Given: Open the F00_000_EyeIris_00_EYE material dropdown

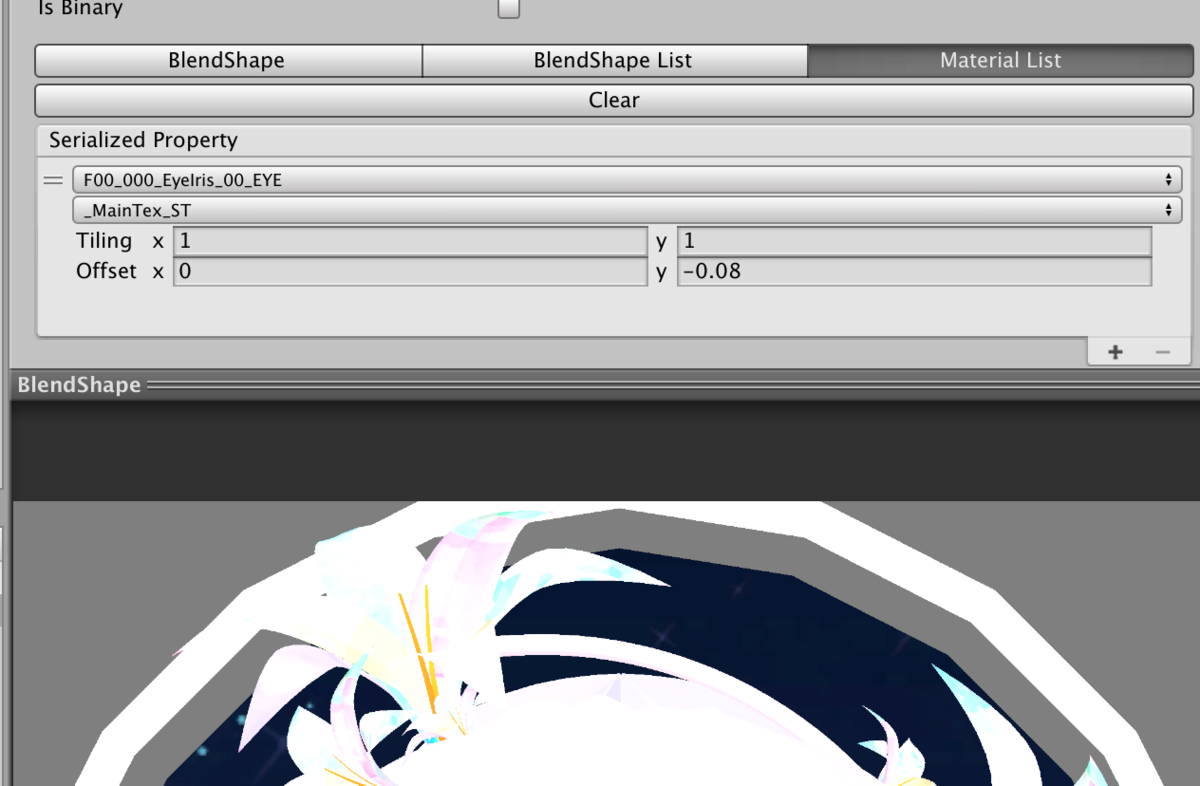Looking at the screenshot, I should [x=627, y=180].
